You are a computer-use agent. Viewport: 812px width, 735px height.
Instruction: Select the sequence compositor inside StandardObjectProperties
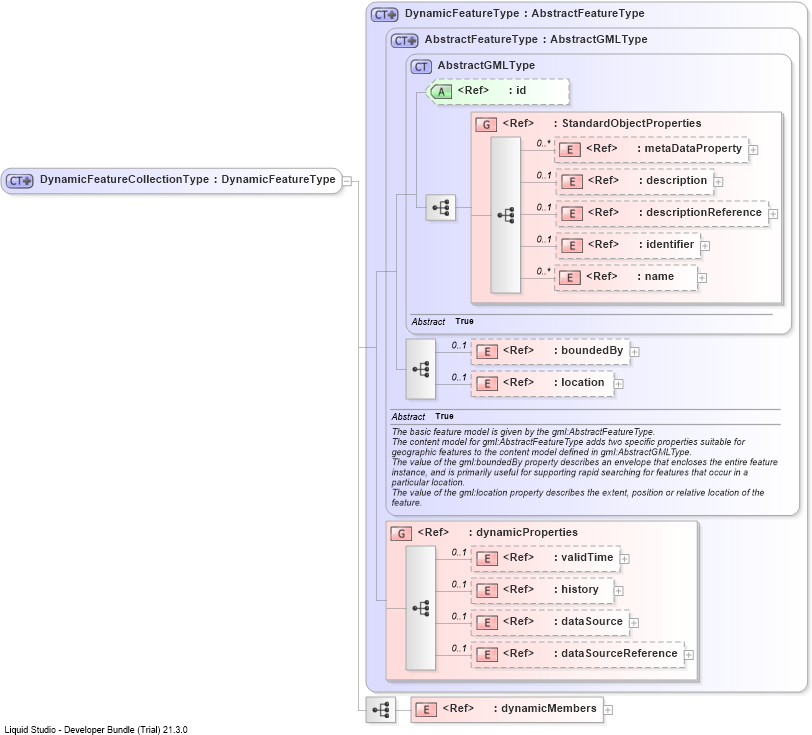(x=505, y=215)
